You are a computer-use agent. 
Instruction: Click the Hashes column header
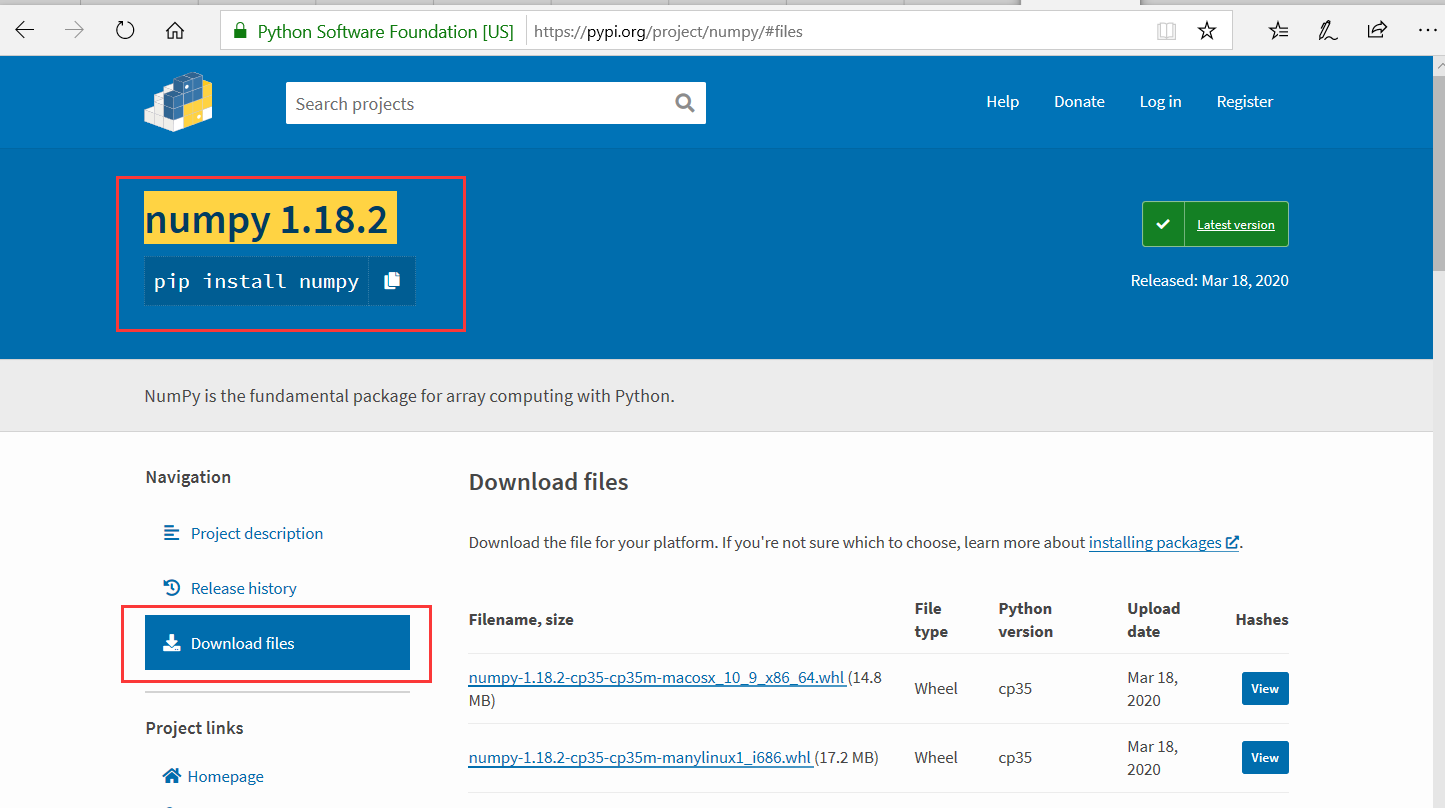[x=1262, y=620]
